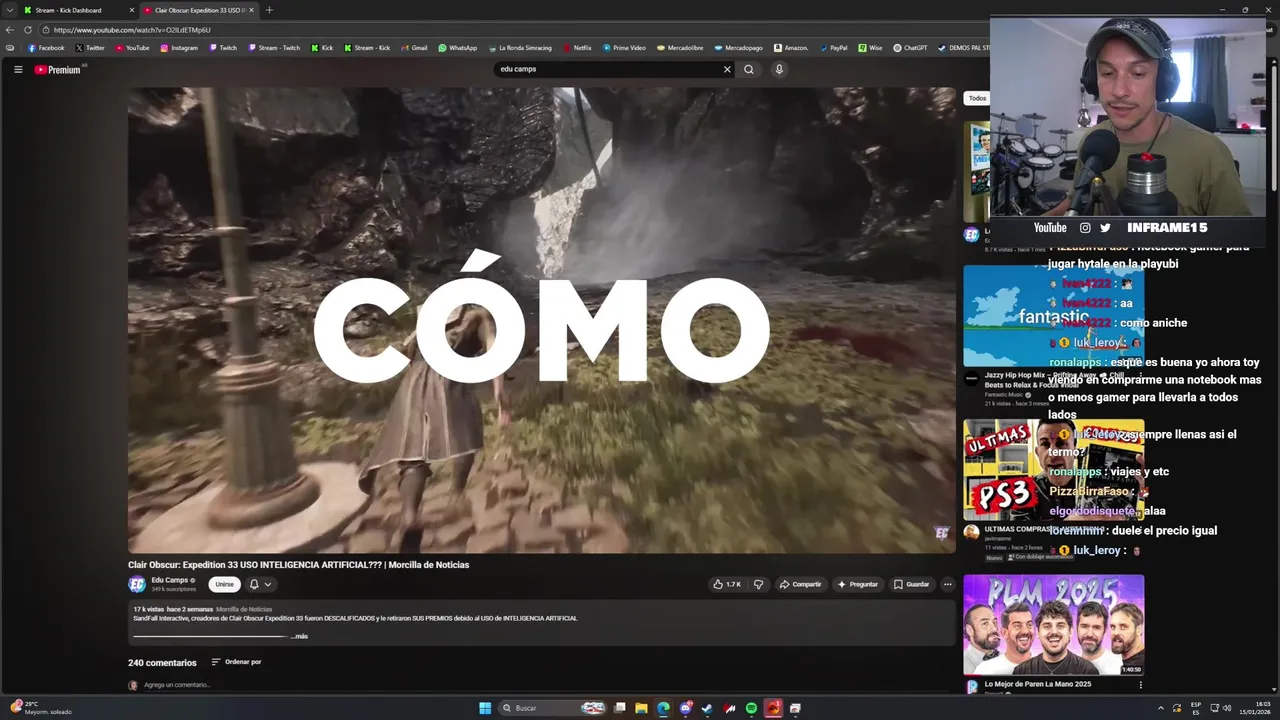This screenshot has width=1280, height=720.
Task: Open Microsoft Edge from the taskbar
Action: click(x=663, y=708)
